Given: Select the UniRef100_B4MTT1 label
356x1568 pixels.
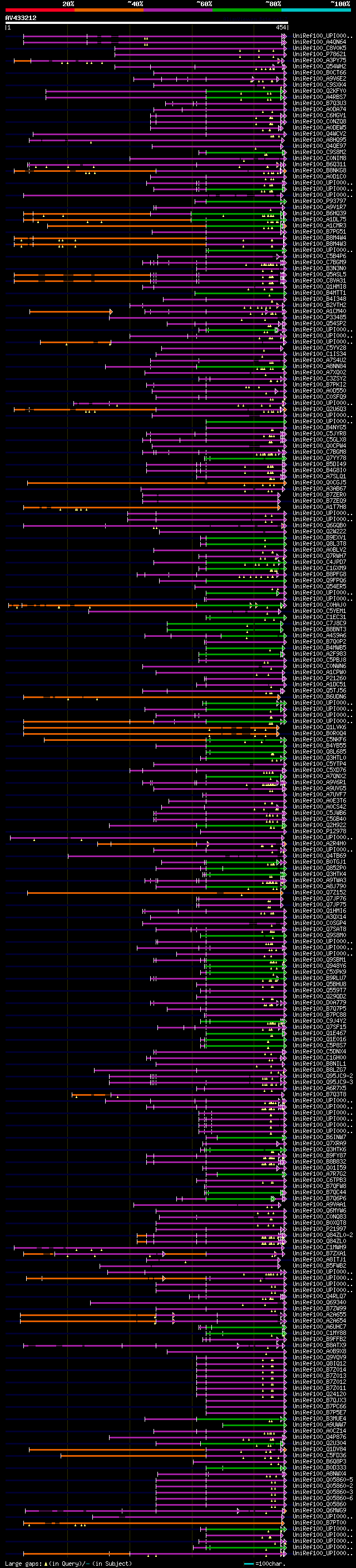Looking at the screenshot, I should click(319, 293).
